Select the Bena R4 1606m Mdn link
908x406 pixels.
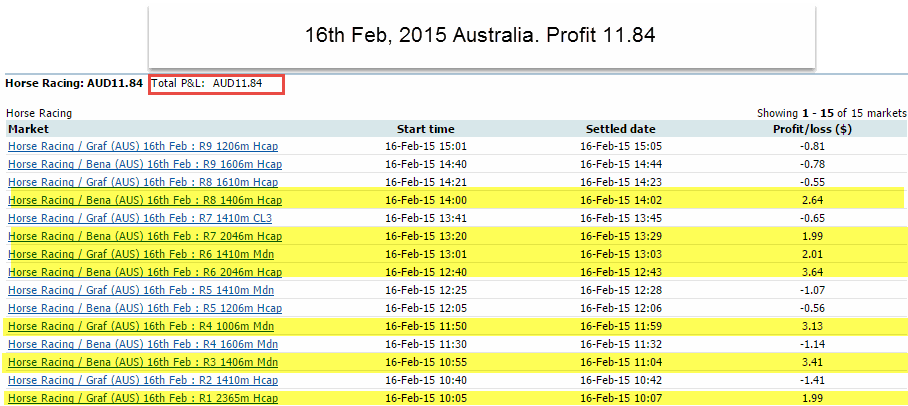click(x=141, y=344)
